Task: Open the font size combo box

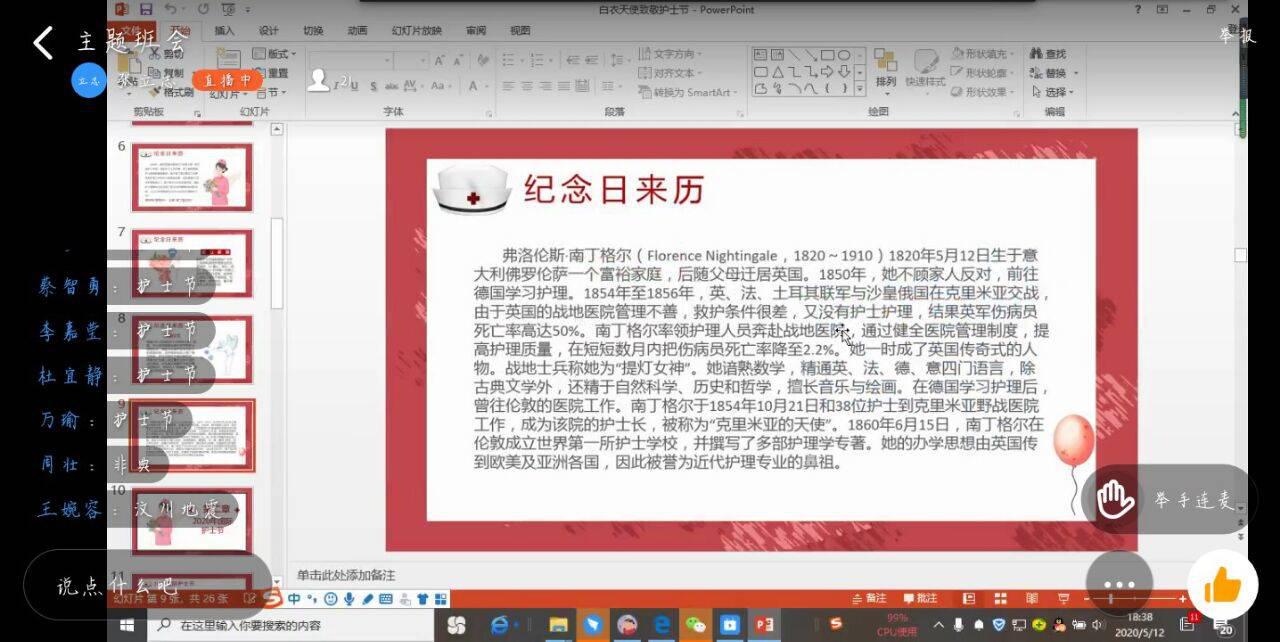Action: tap(410, 61)
